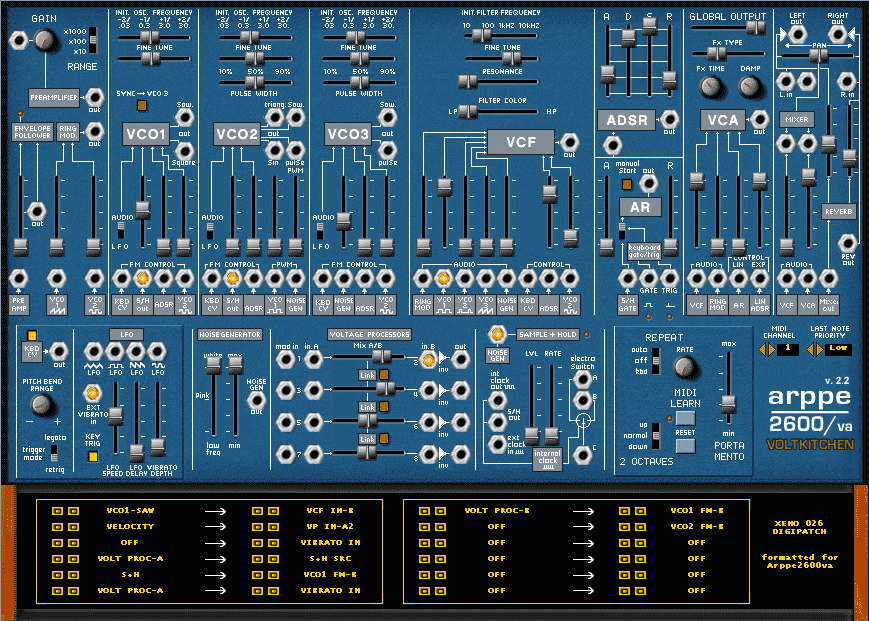Image resolution: width=869 pixels, height=621 pixels.
Task: Click the Damp knob
Action: click(x=749, y=86)
